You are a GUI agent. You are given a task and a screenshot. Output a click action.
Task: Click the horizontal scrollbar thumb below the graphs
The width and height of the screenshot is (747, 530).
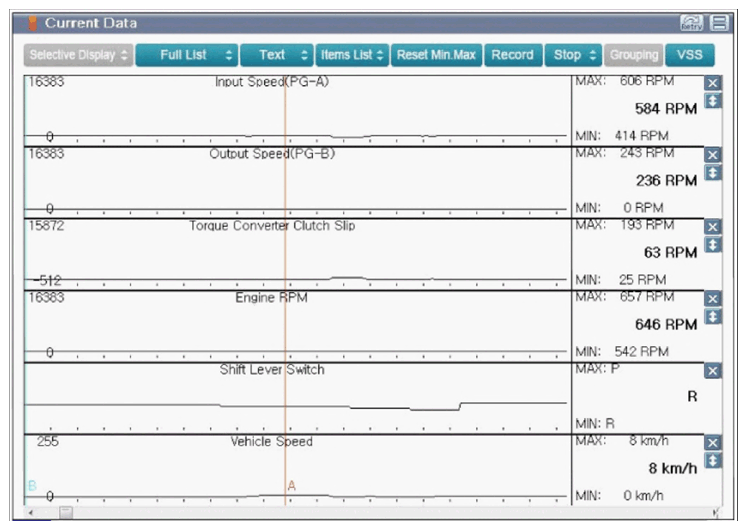[x=66, y=512]
